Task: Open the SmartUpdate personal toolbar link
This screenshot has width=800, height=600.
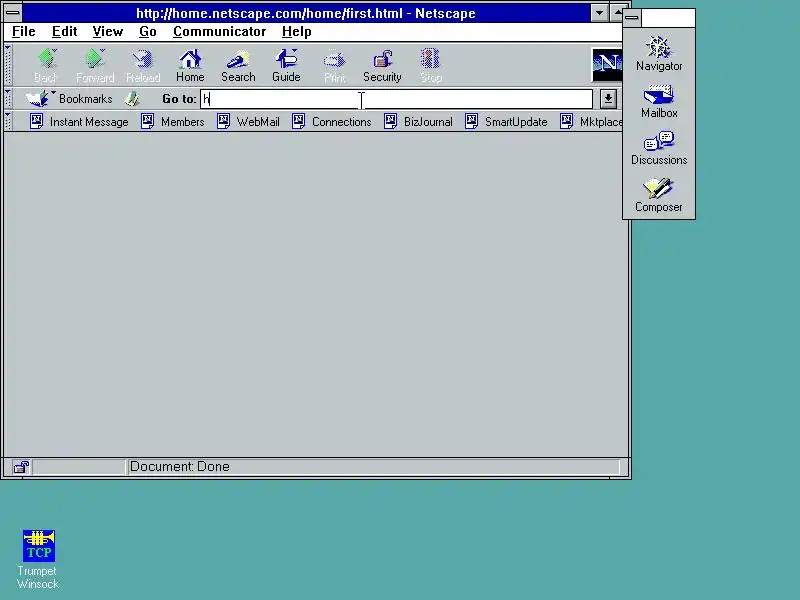Action: point(506,121)
